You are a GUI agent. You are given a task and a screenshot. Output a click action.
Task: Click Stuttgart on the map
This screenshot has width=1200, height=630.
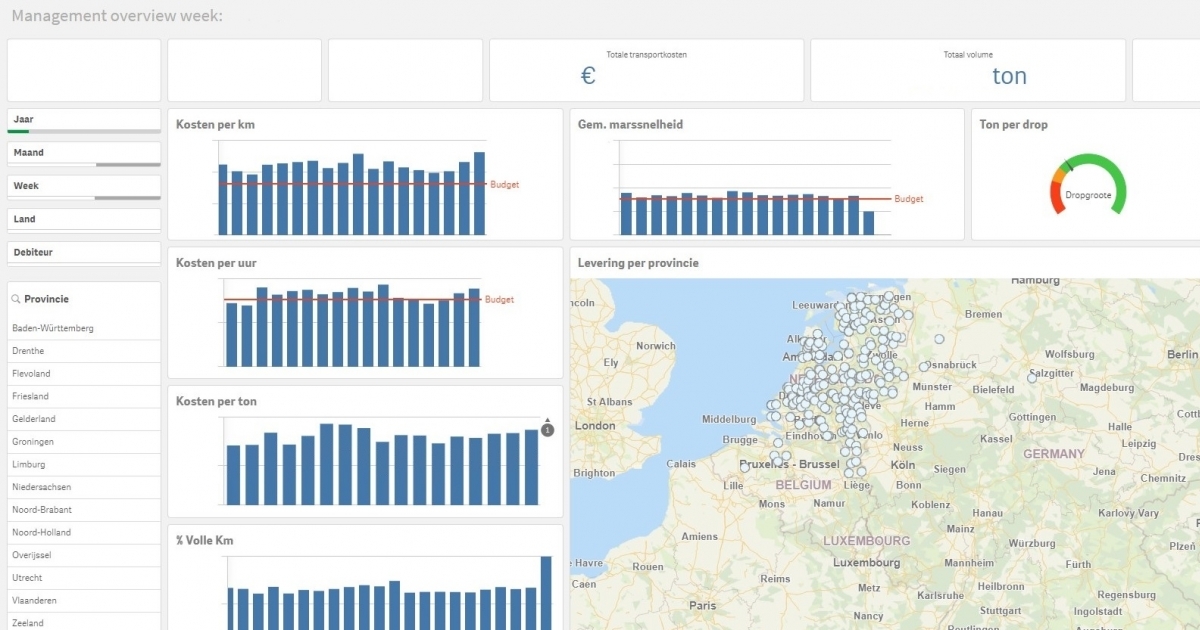(x=1001, y=610)
